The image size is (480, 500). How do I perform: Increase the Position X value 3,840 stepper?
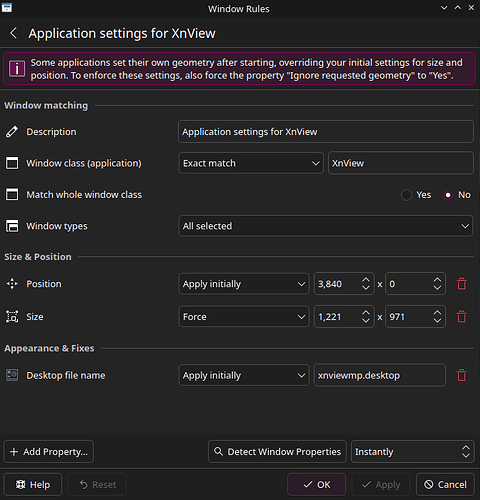tap(366, 280)
